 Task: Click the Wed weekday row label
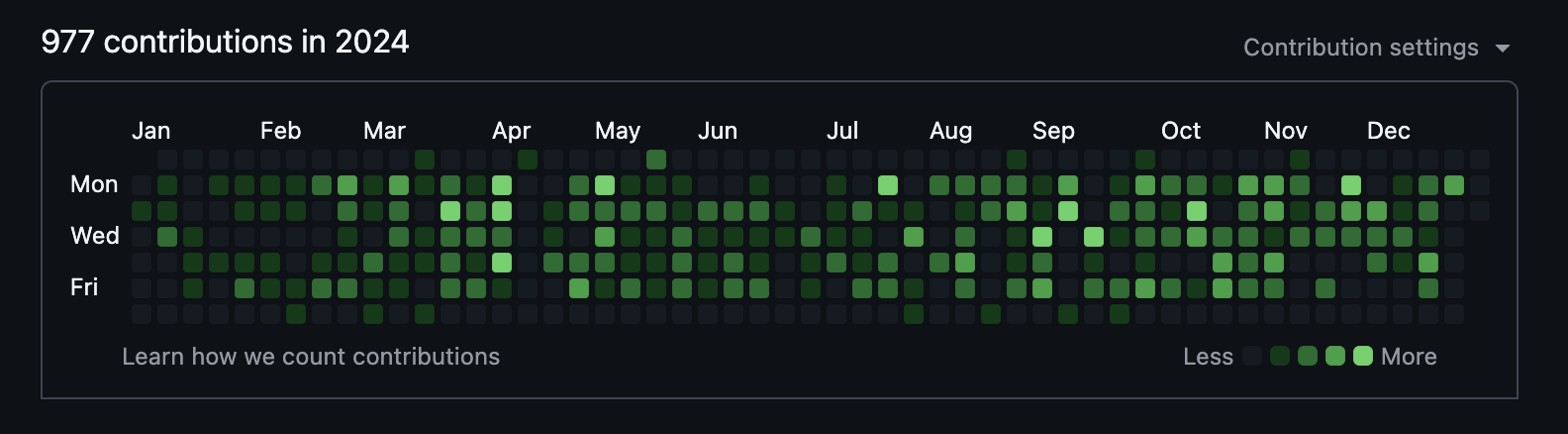95,236
